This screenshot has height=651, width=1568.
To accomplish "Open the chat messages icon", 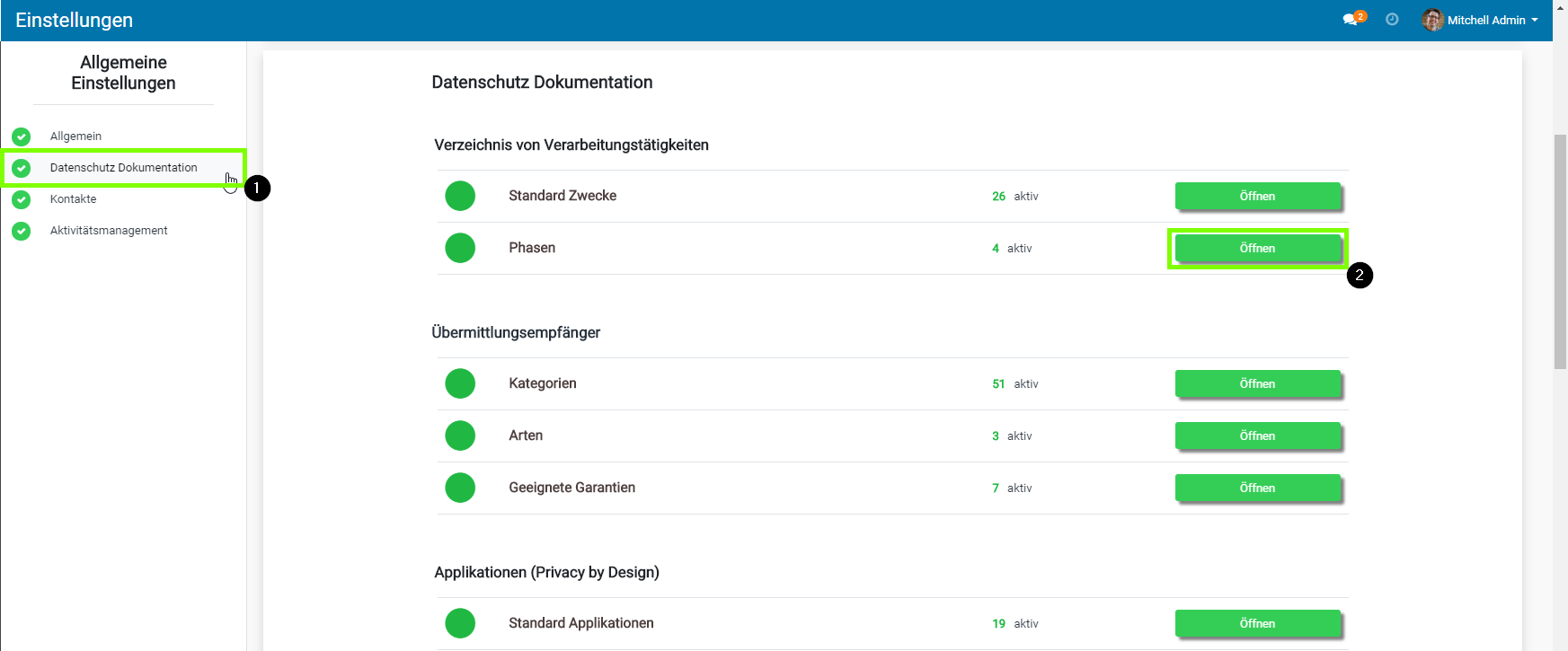I will tap(1350, 20).
